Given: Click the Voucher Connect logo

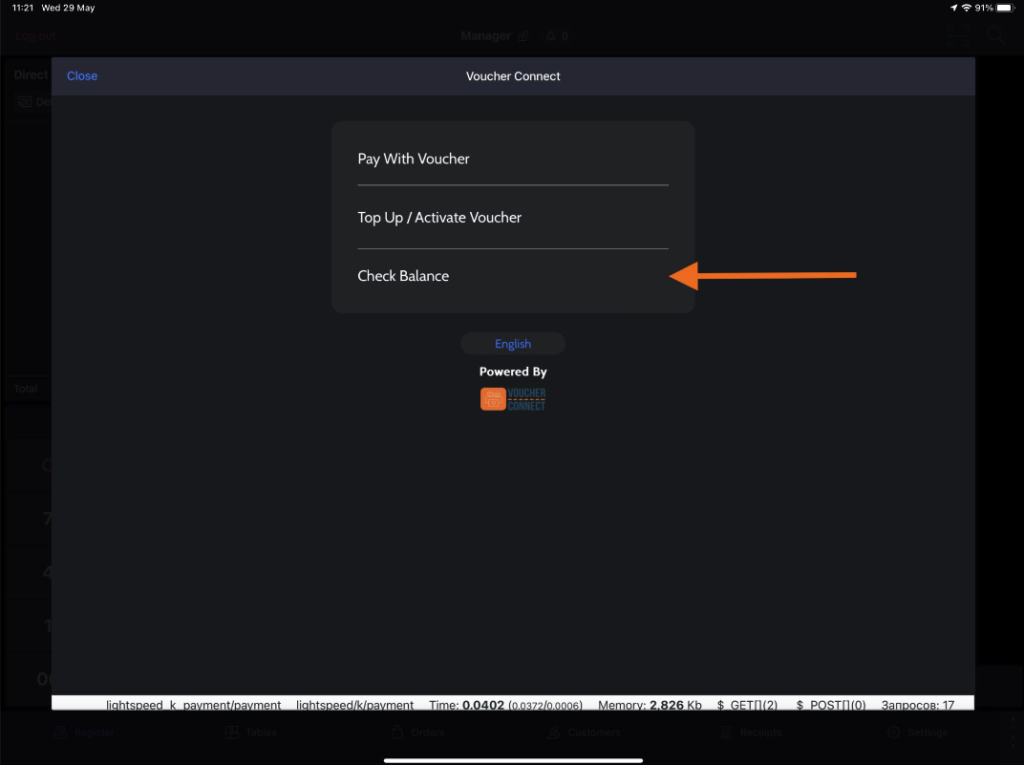Looking at the screenshot, I should [512, 399].
